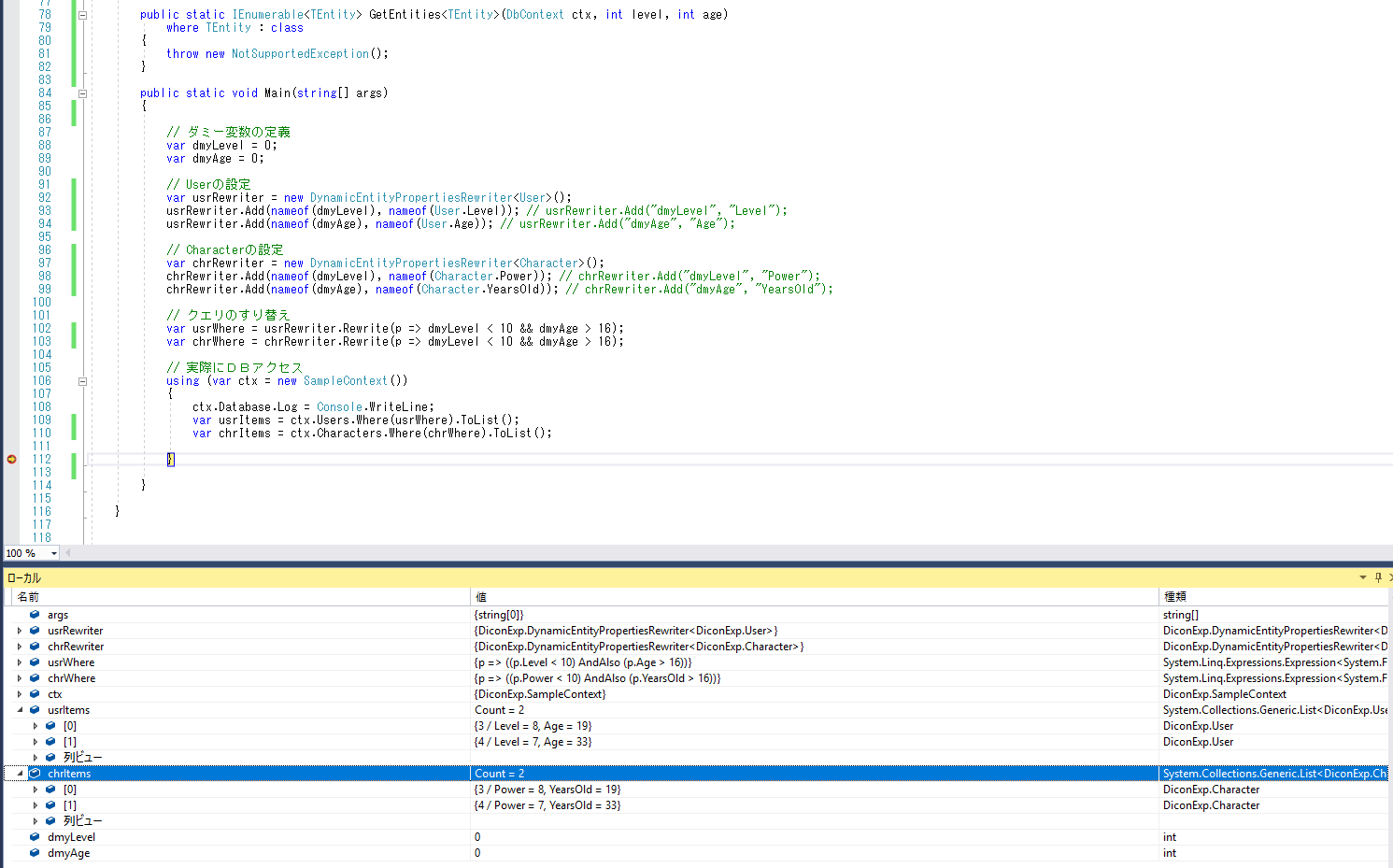Click the {DiconExp.SampleContext} value
This screenshot has width=1393, height=868.
[x=540, y=694]
